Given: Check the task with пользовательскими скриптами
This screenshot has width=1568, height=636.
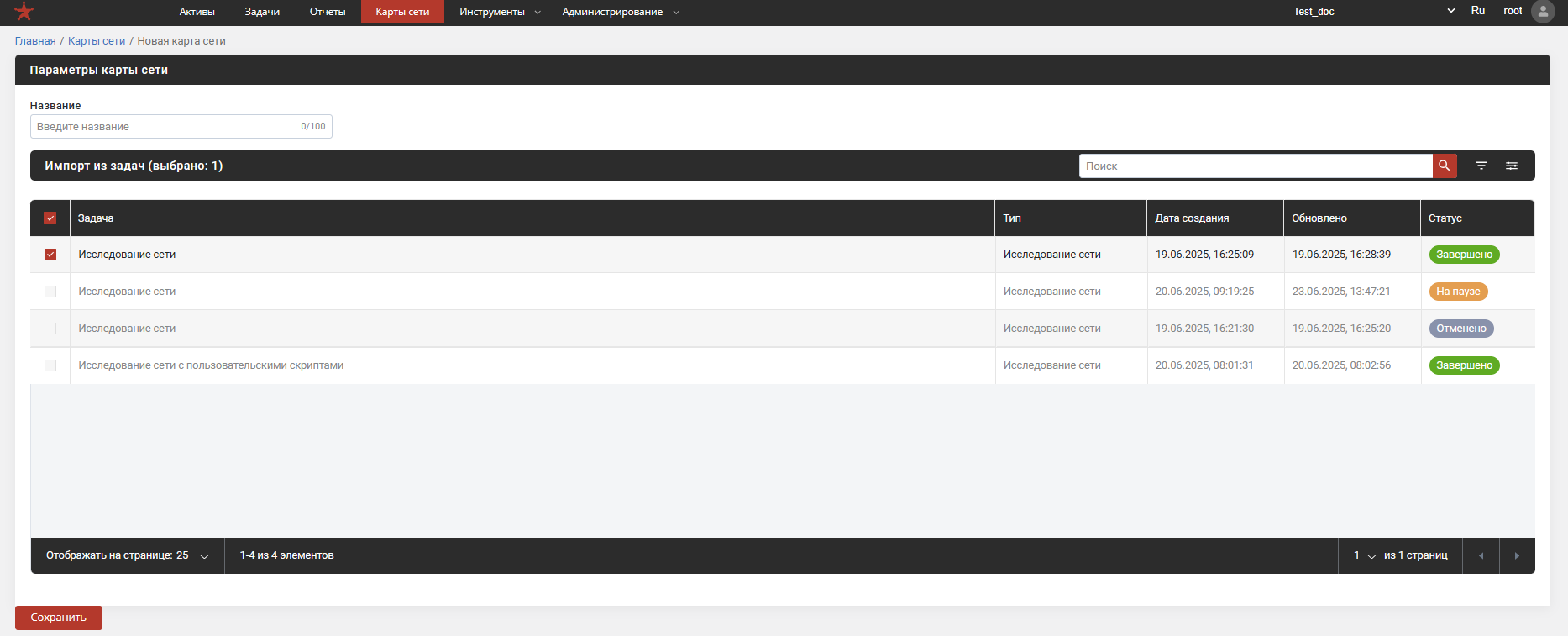Looking at the screenshot, I should [x=50, y=365].
